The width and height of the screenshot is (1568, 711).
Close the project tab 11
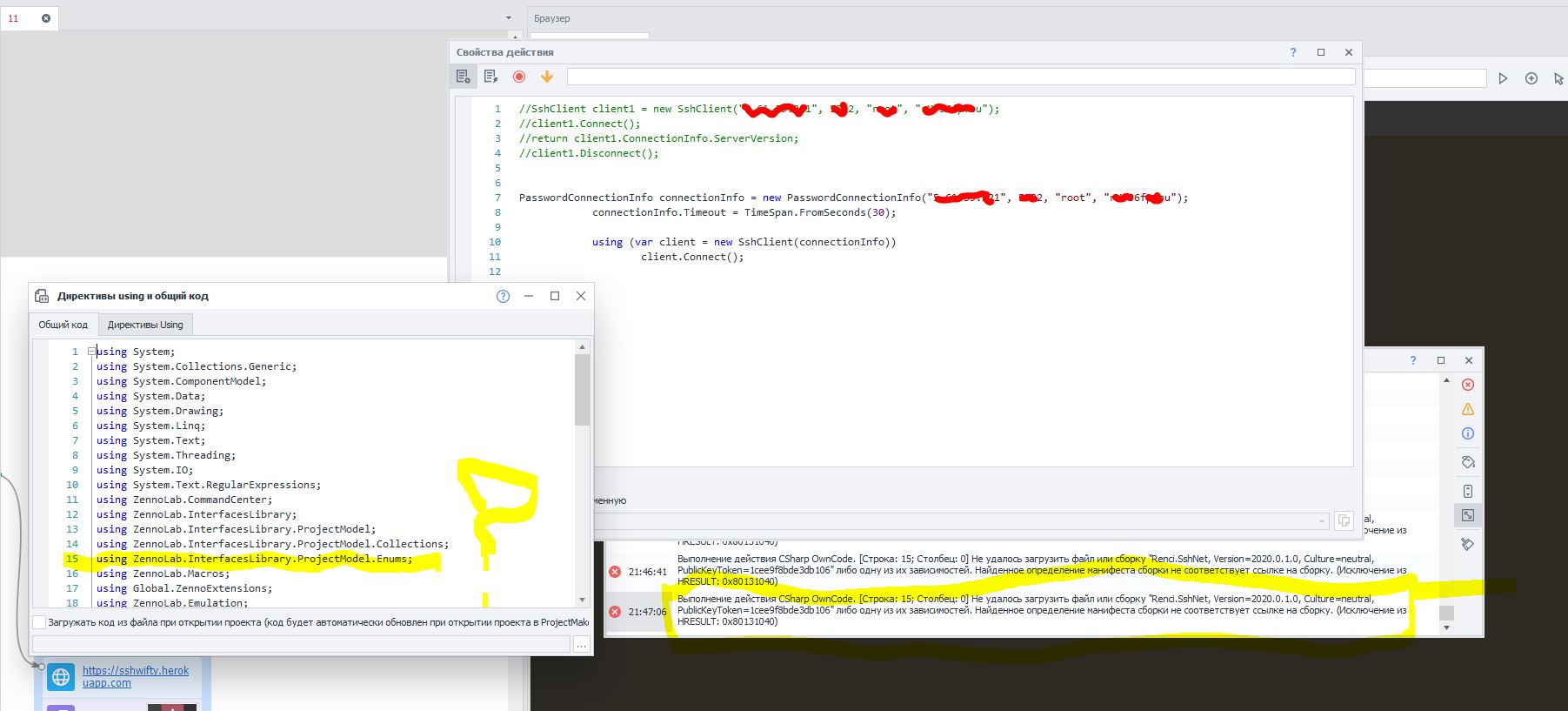[46, 18]
